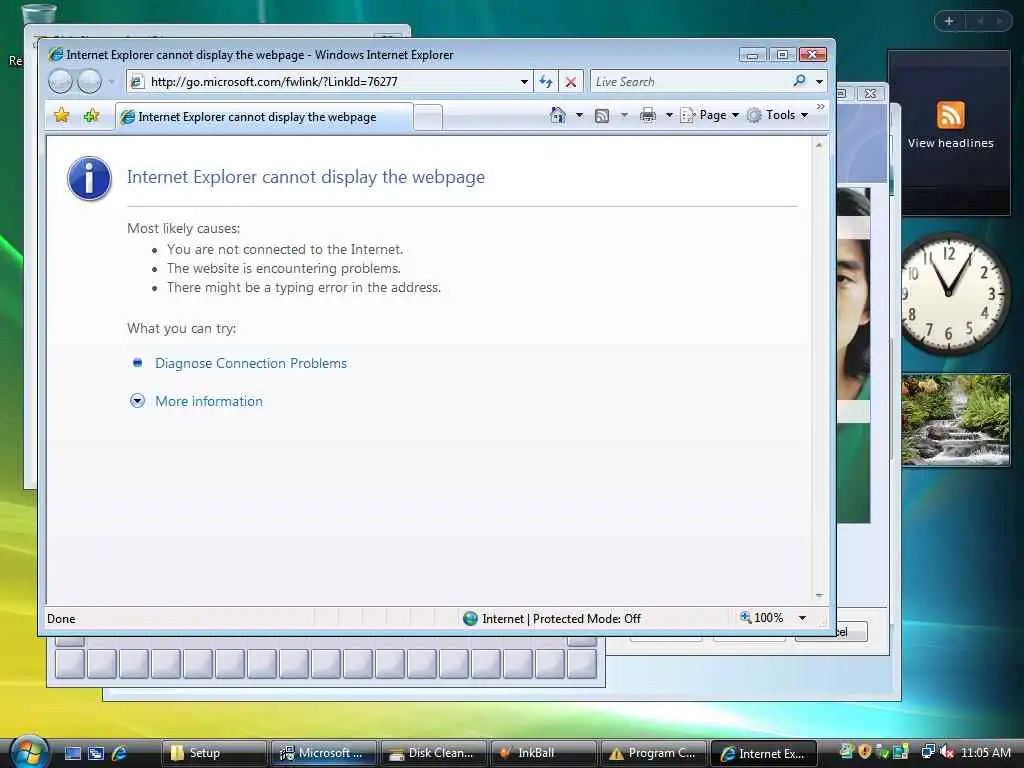Stop loading with the red X icon

(x=571, y=82)
